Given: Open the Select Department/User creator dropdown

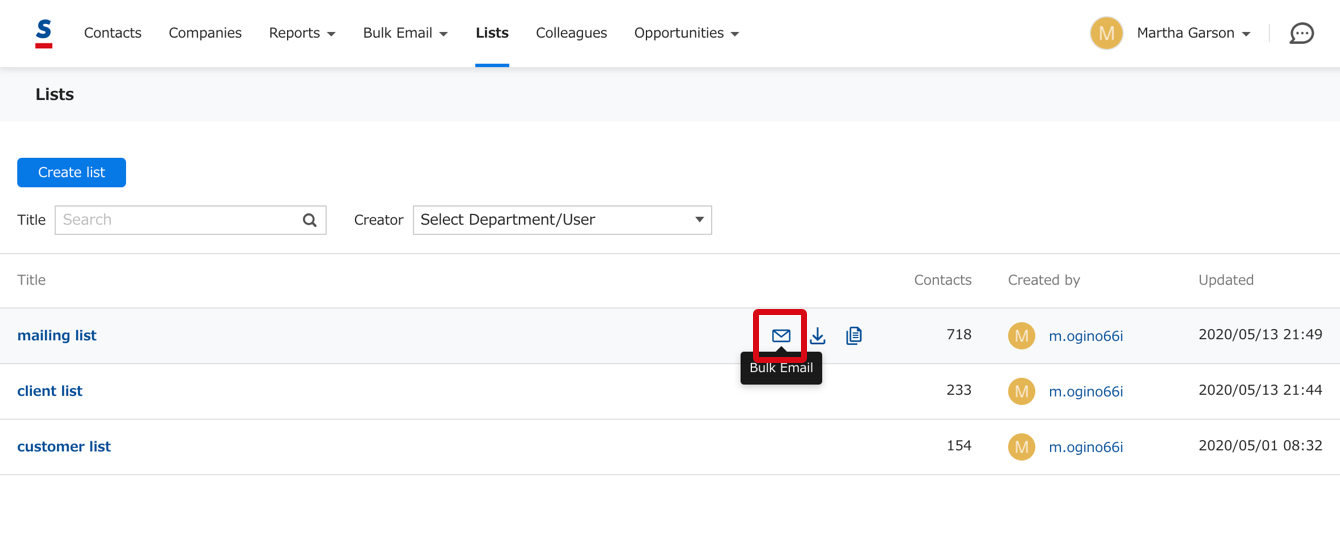Looking at the screenshot, I should coord(562,220).
